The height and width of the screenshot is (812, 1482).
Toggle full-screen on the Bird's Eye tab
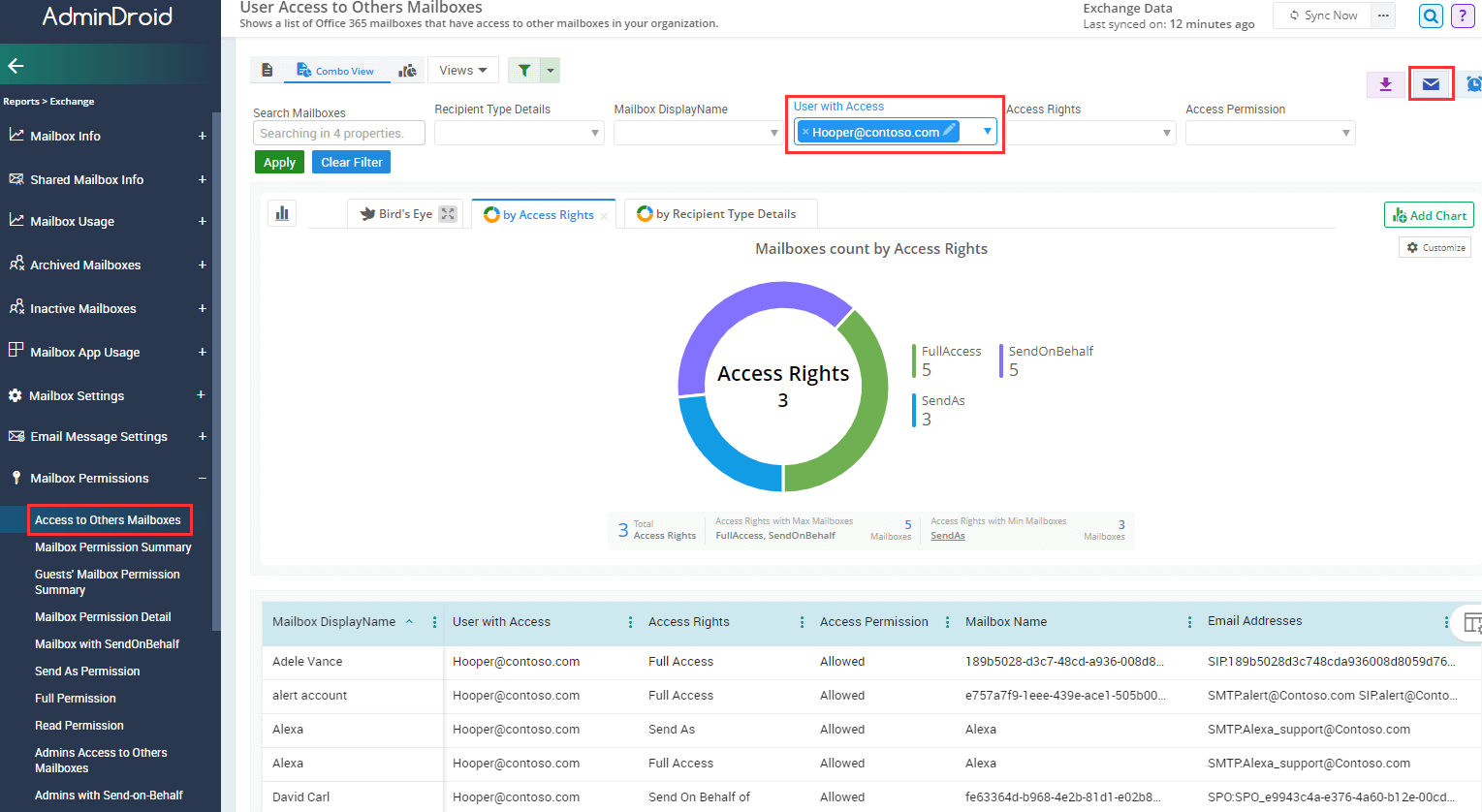pyautogui.click(x=448, y=214)
